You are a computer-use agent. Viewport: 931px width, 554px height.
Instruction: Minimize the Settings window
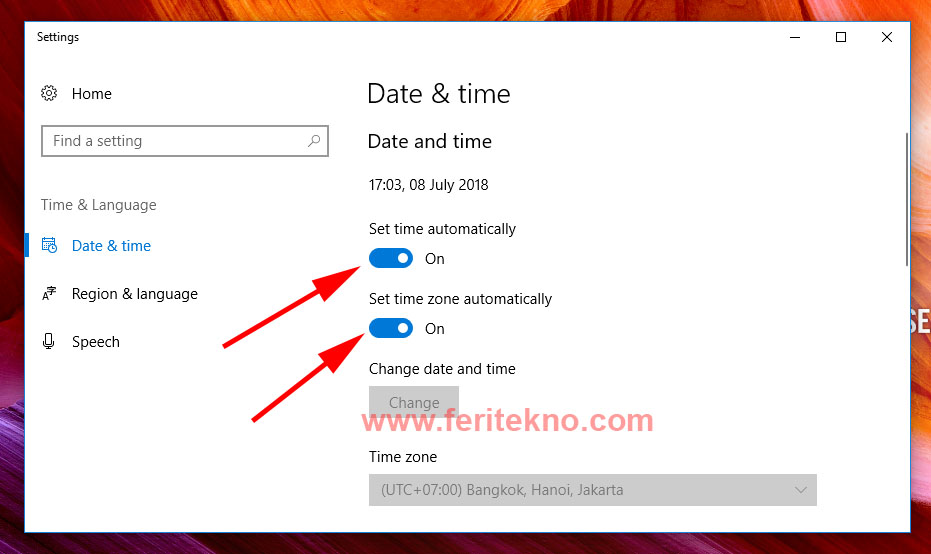click(x=795, y=37)
